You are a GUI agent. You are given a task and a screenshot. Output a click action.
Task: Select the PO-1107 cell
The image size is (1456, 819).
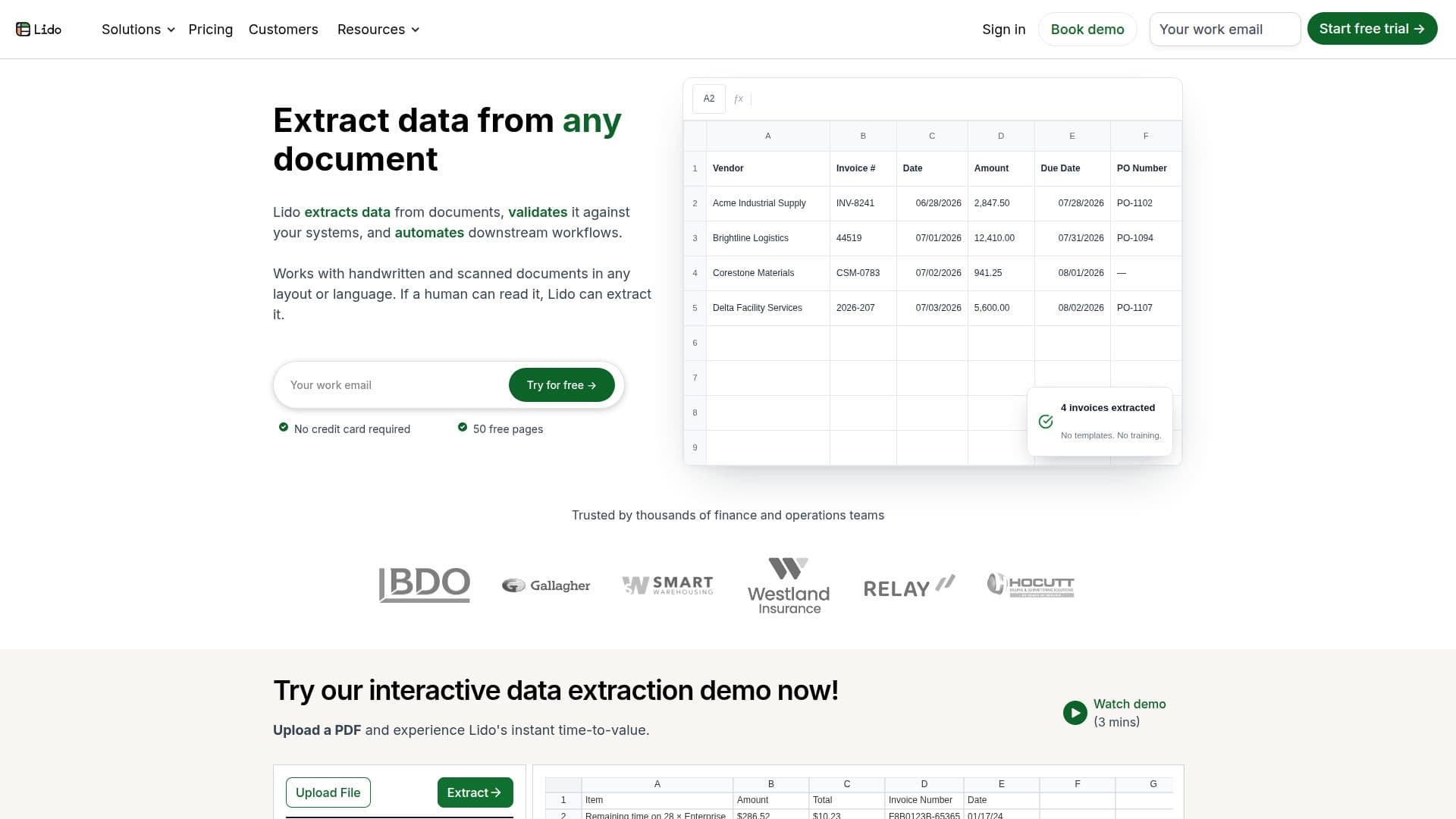click(x=1146, y=308)
